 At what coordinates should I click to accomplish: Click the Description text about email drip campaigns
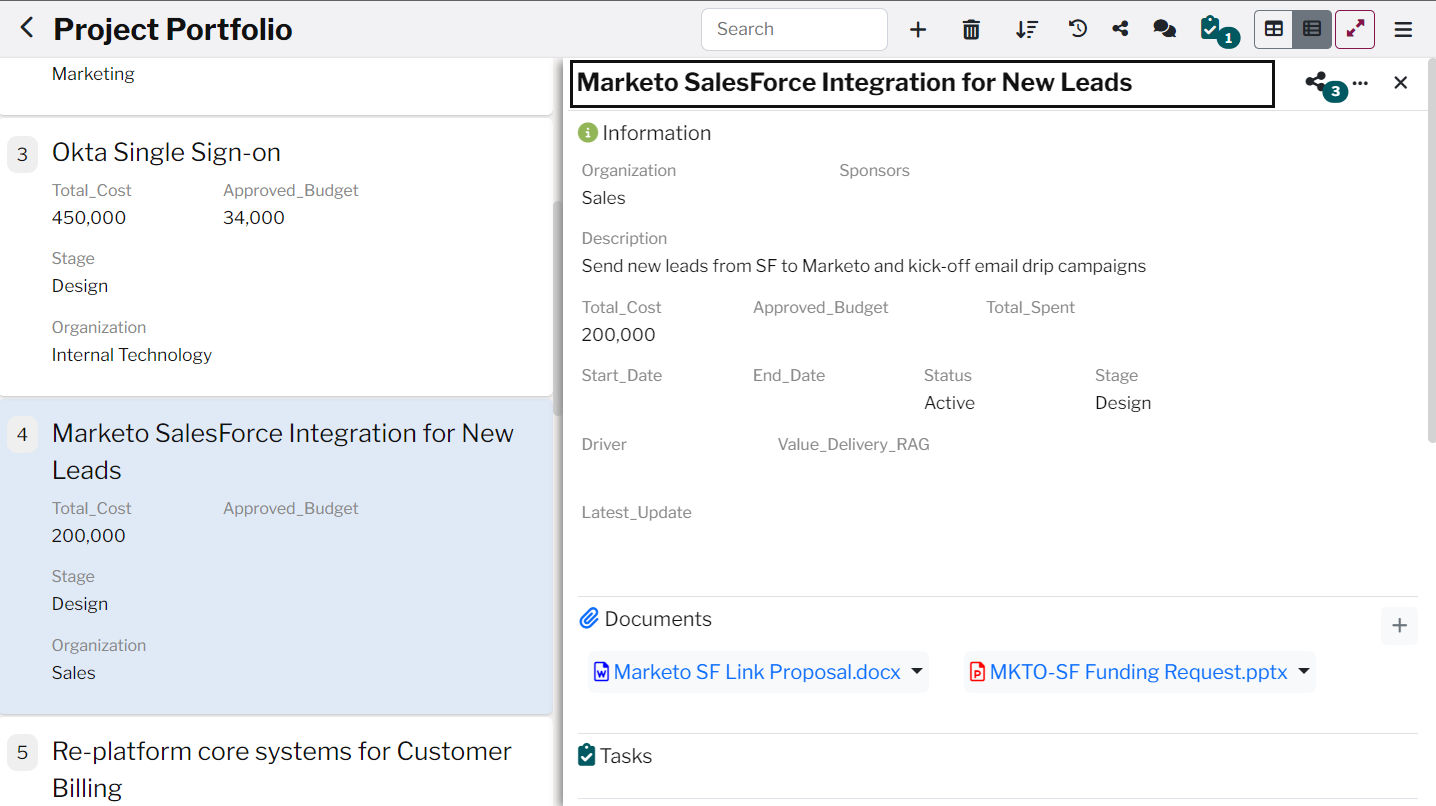pyautogui.click(x=864, y=266)
